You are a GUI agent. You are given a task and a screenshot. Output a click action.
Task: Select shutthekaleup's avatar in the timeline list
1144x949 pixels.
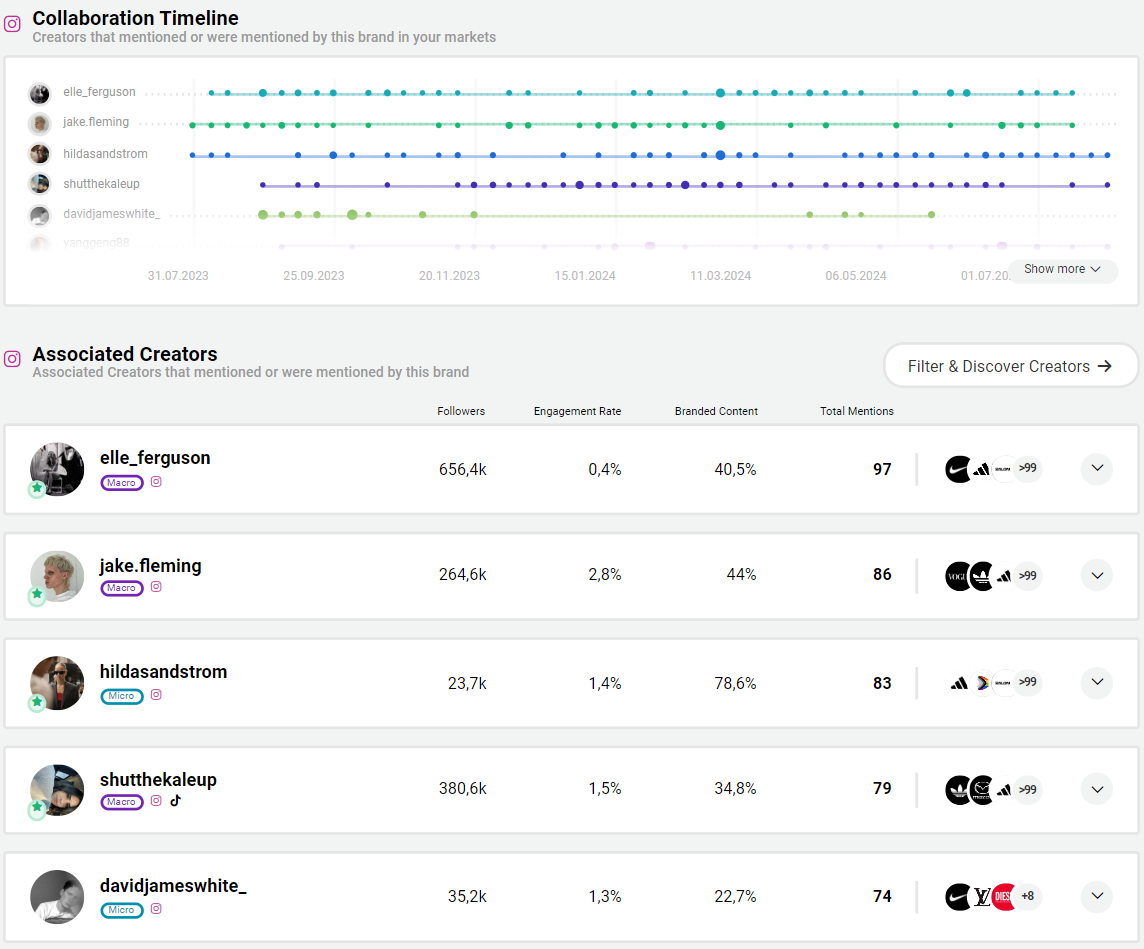click(40, 184)
